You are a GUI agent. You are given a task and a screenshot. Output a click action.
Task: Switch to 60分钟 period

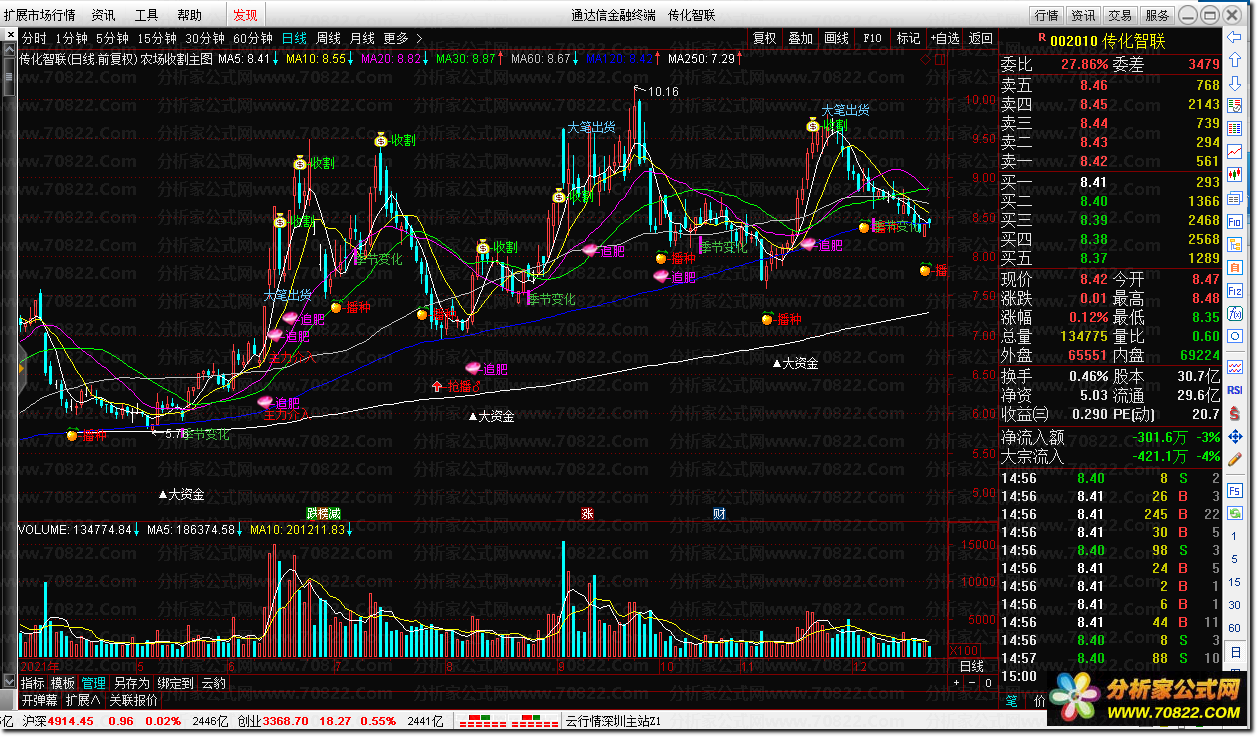point(252,38)
